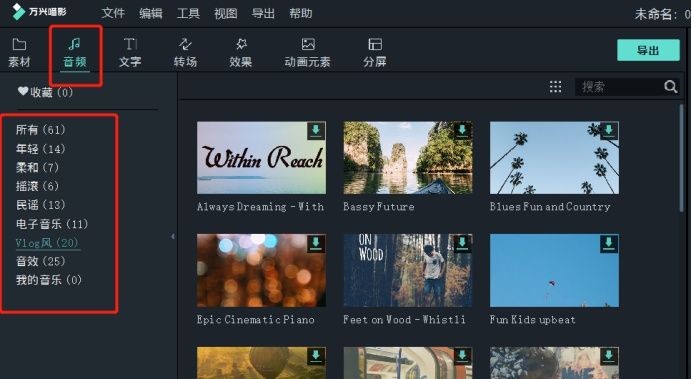Select the 电子音乐 (11) category
This screenshot has width=692, height=379.
(52, 224)
